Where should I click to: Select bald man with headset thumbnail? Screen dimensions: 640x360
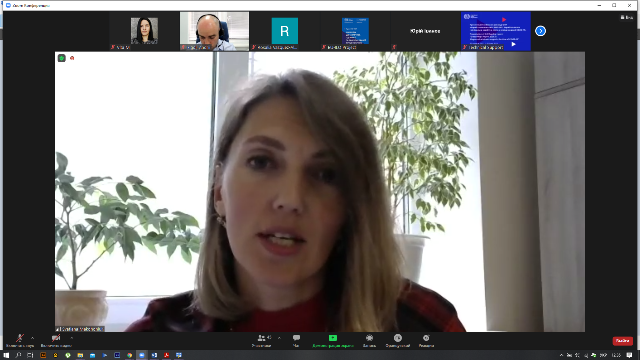214,31
